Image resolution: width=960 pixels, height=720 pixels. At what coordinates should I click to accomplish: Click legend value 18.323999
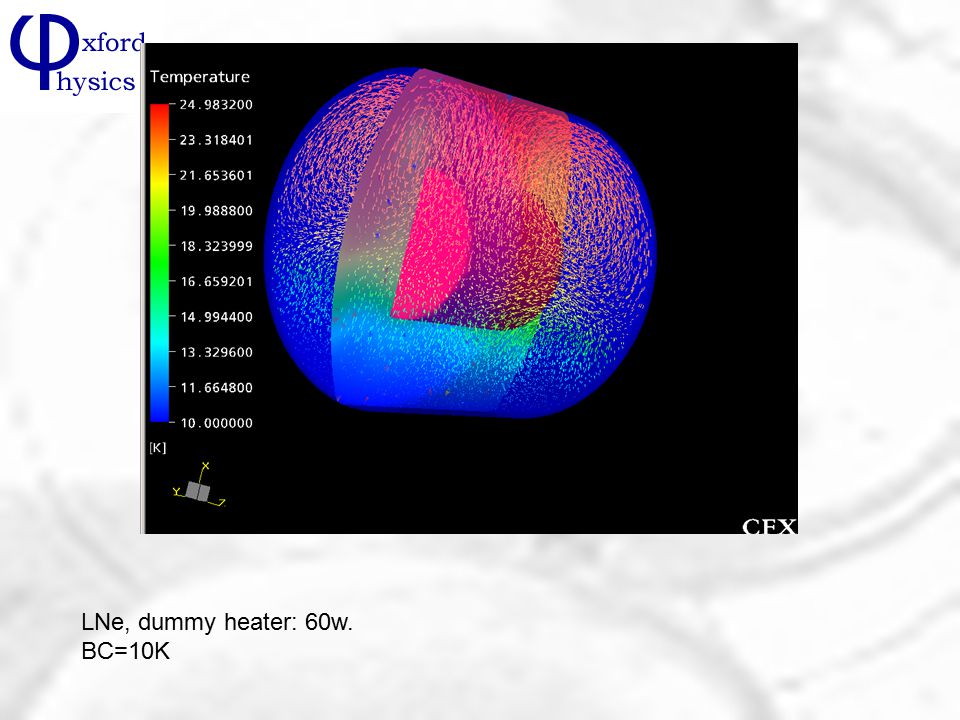coord(216,247)
